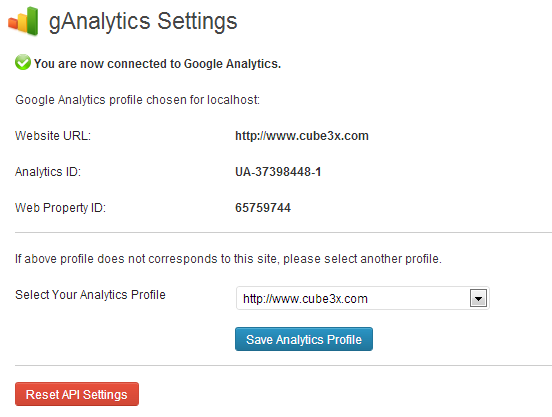Click the Analytics ID label
552x417 pixels.
pos(48,172)
